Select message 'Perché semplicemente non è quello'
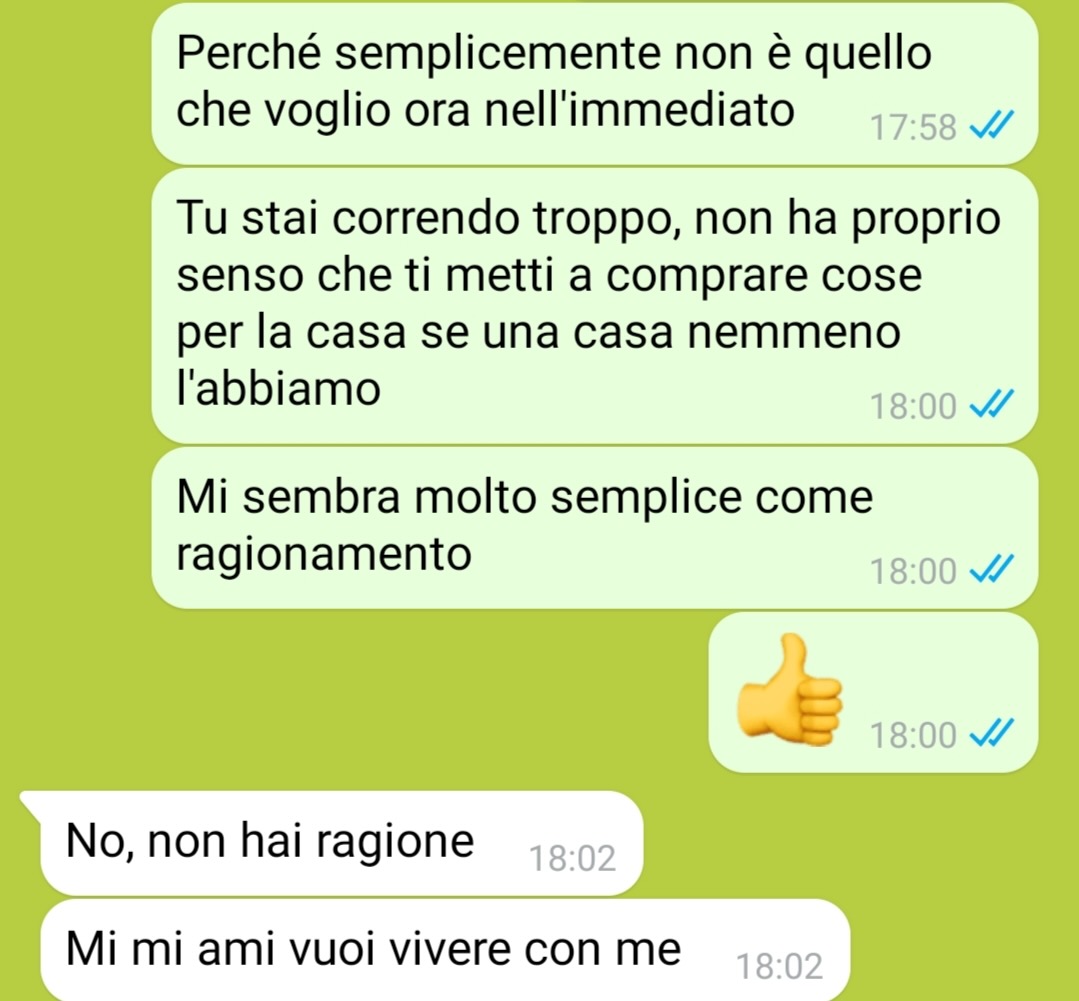The width and height of the screenshot is (1079, 1001). tap(595, 83)
